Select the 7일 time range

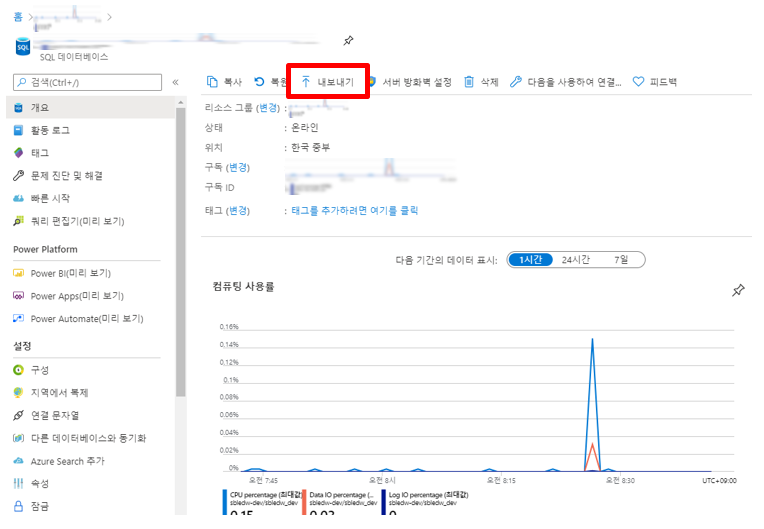pos(621,260)
